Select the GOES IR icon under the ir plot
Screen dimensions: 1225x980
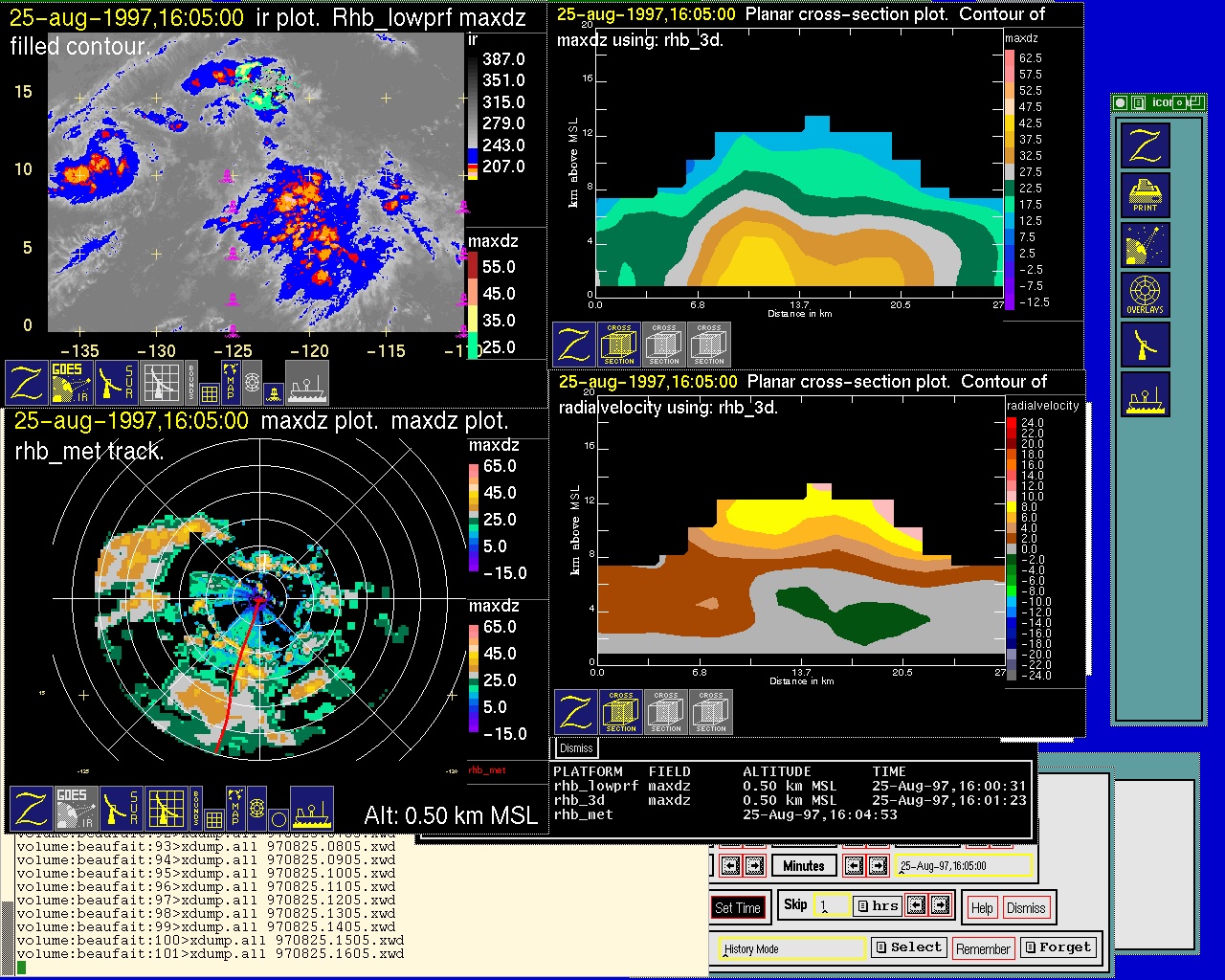click(69, 382)
